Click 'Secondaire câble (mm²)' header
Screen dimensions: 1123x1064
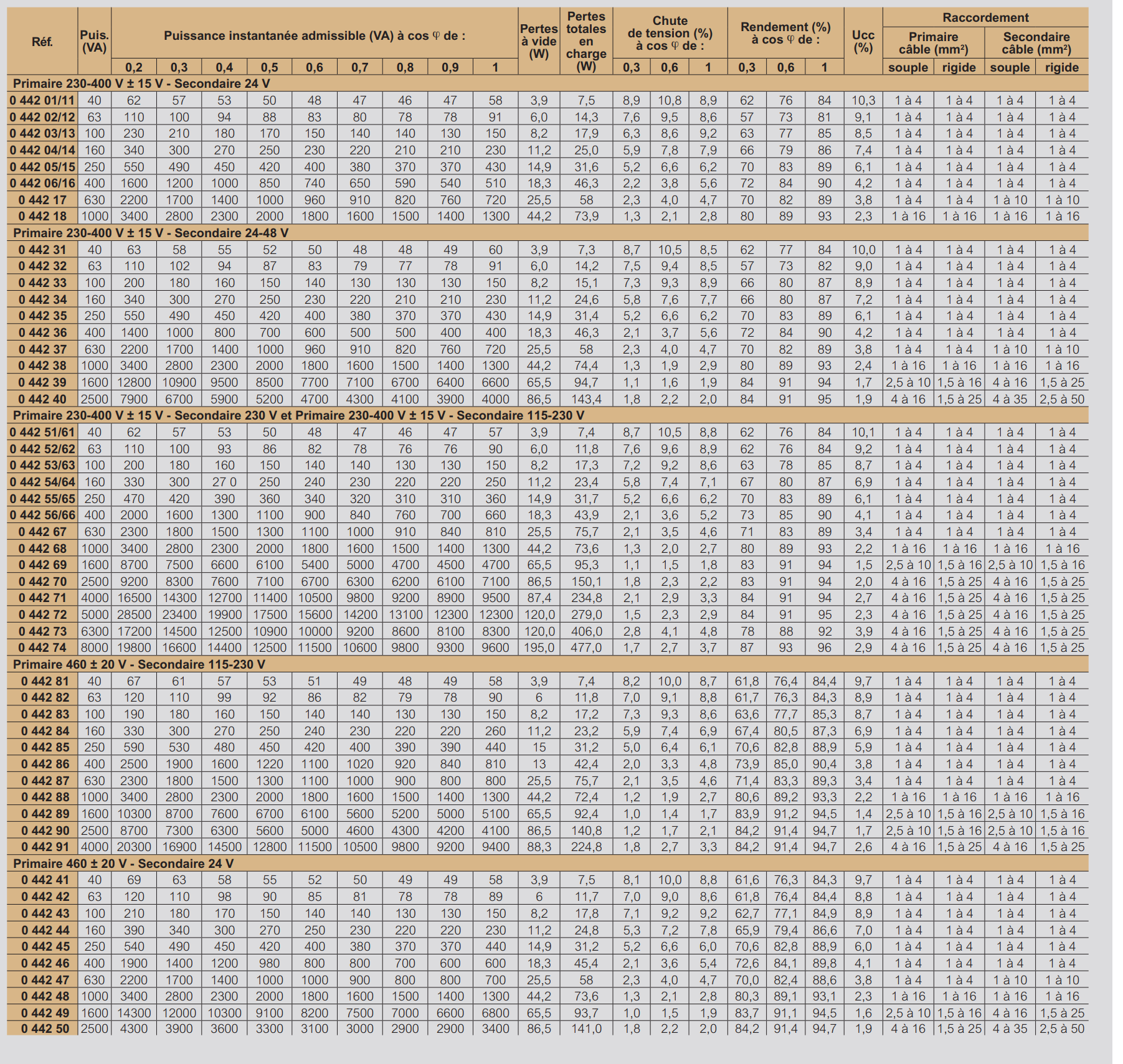click(x=1036, y=43)
